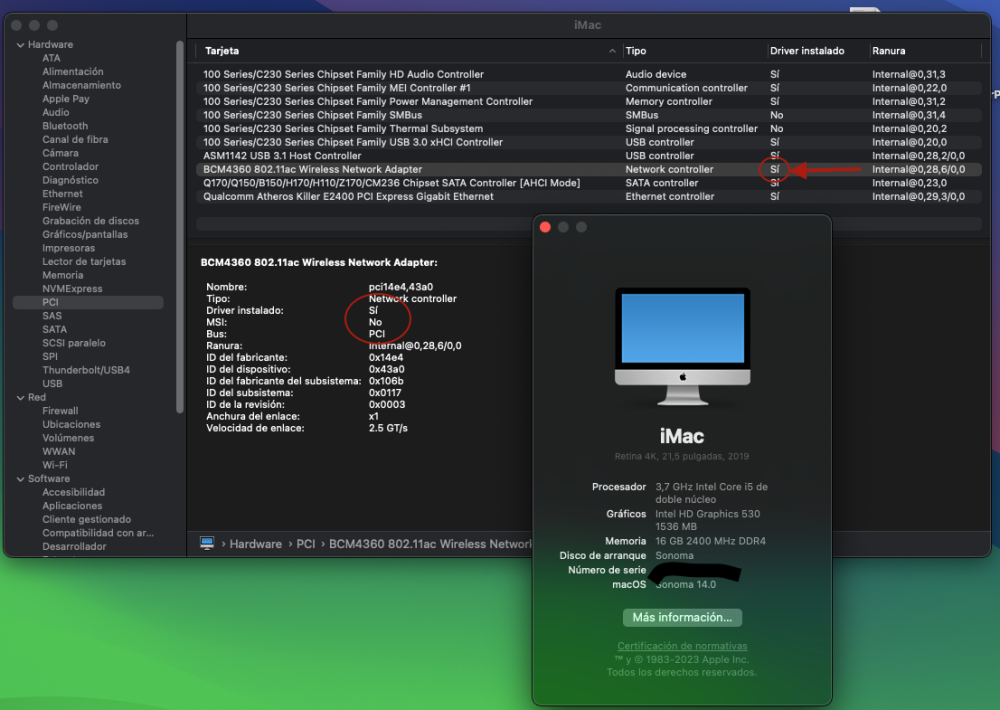The width and height of the screenshot is (1000, 710).
Task: Select Power Management Controller row
Action: click(x=589, y=101)
